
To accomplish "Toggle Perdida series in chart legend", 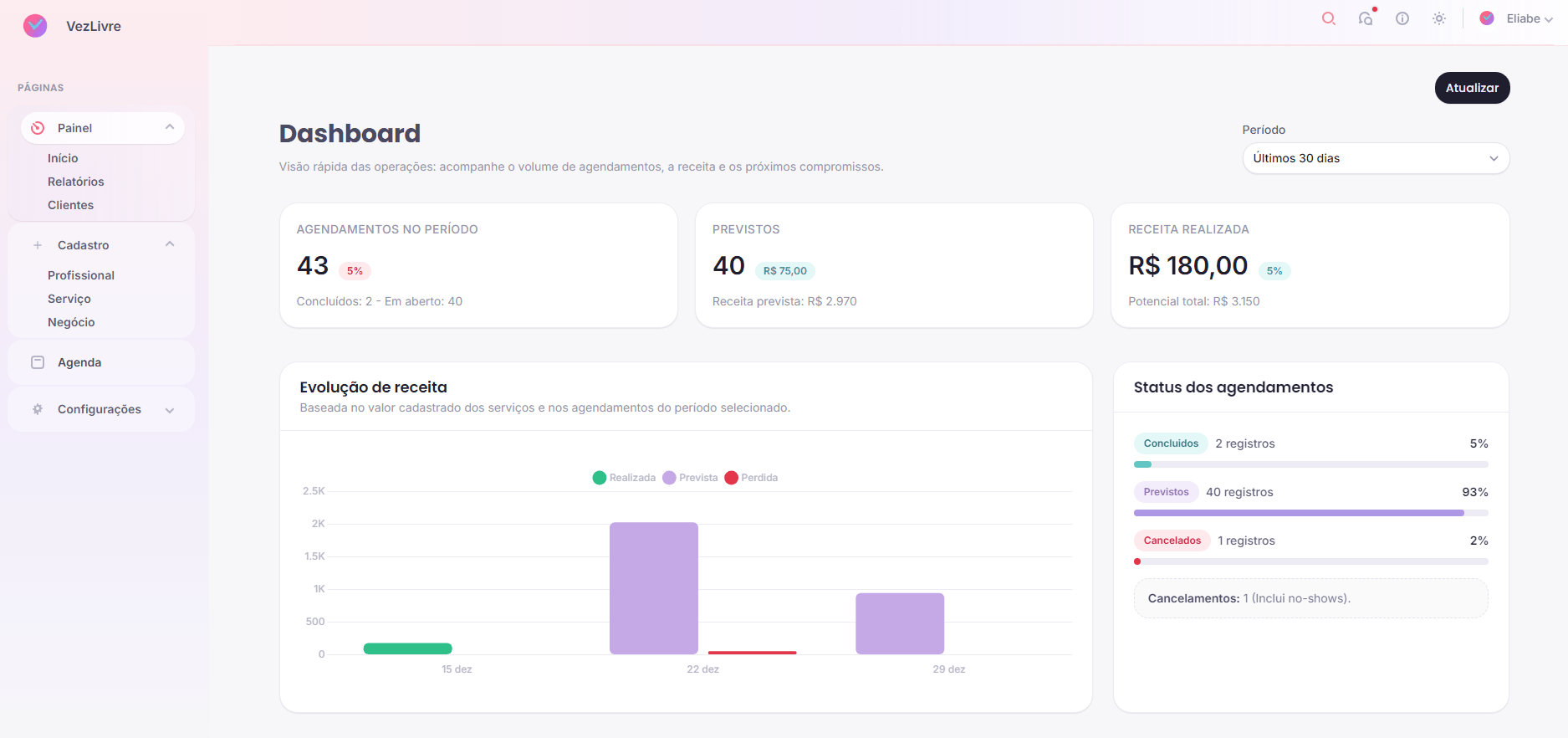I will pyautogui.click(x=751, y=478).
